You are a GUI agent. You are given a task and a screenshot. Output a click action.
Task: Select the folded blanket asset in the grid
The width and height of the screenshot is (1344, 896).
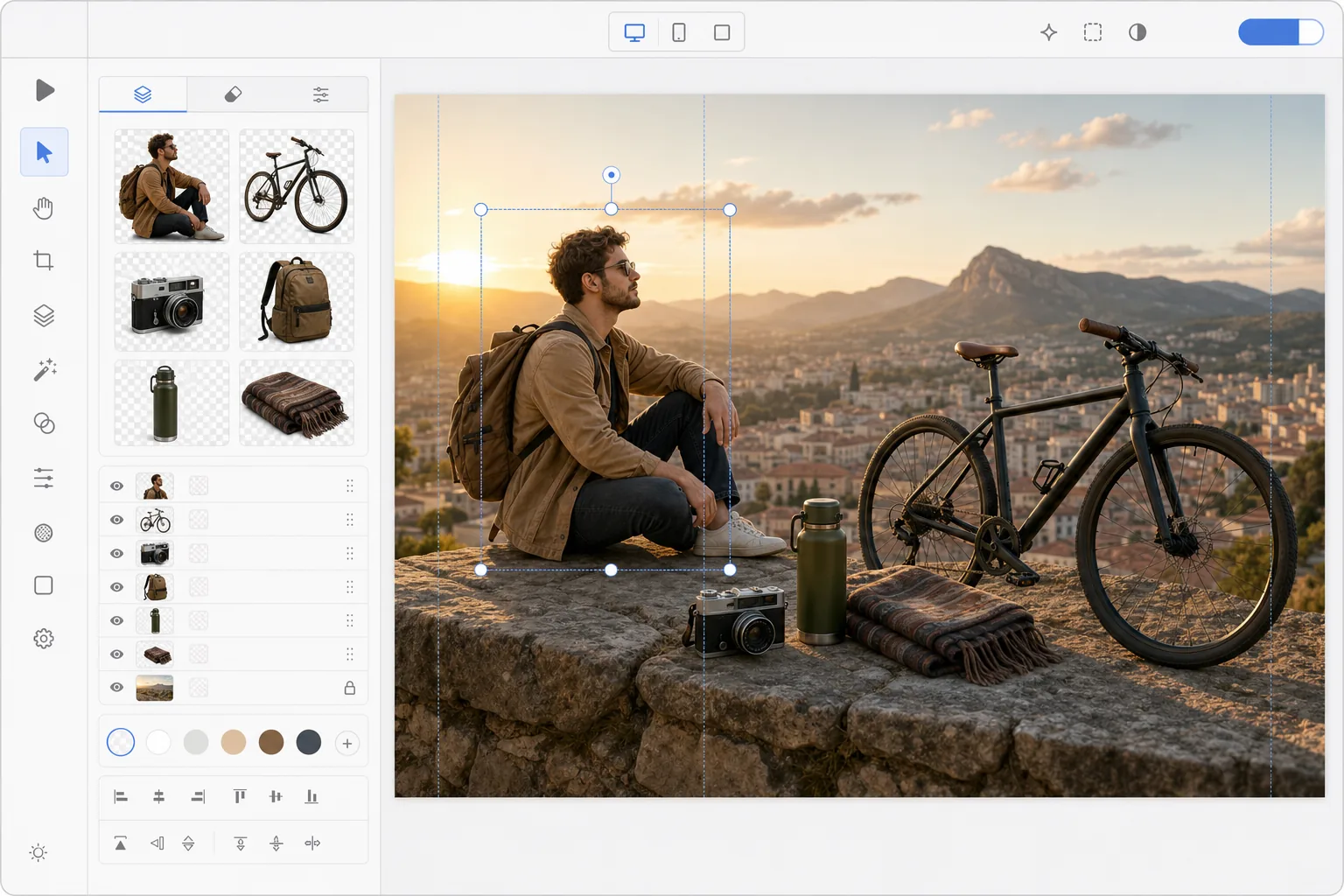click(x=297, y=402)
